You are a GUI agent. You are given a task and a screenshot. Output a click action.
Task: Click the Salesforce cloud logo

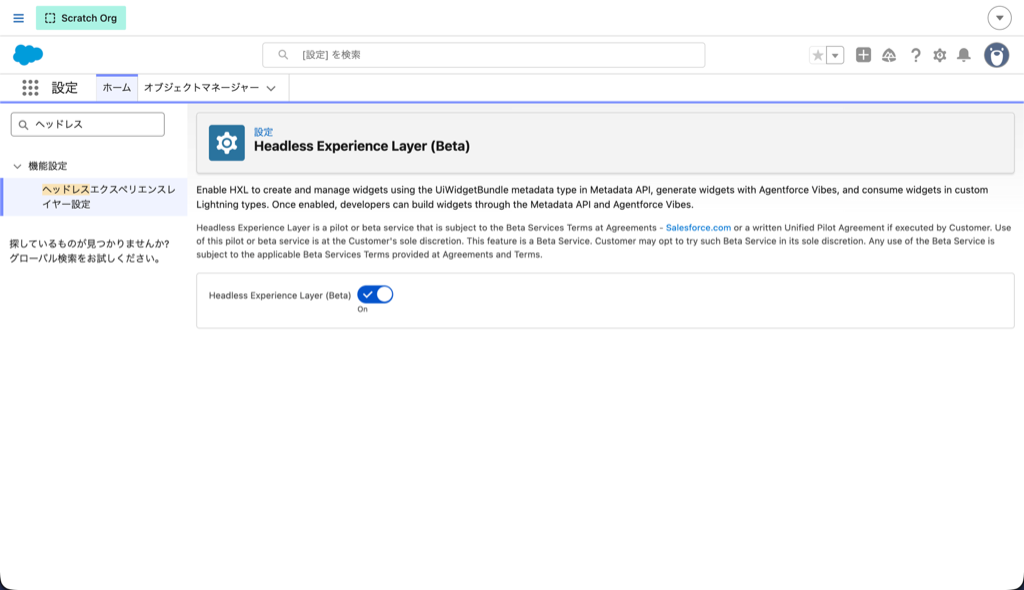(28, 55)
